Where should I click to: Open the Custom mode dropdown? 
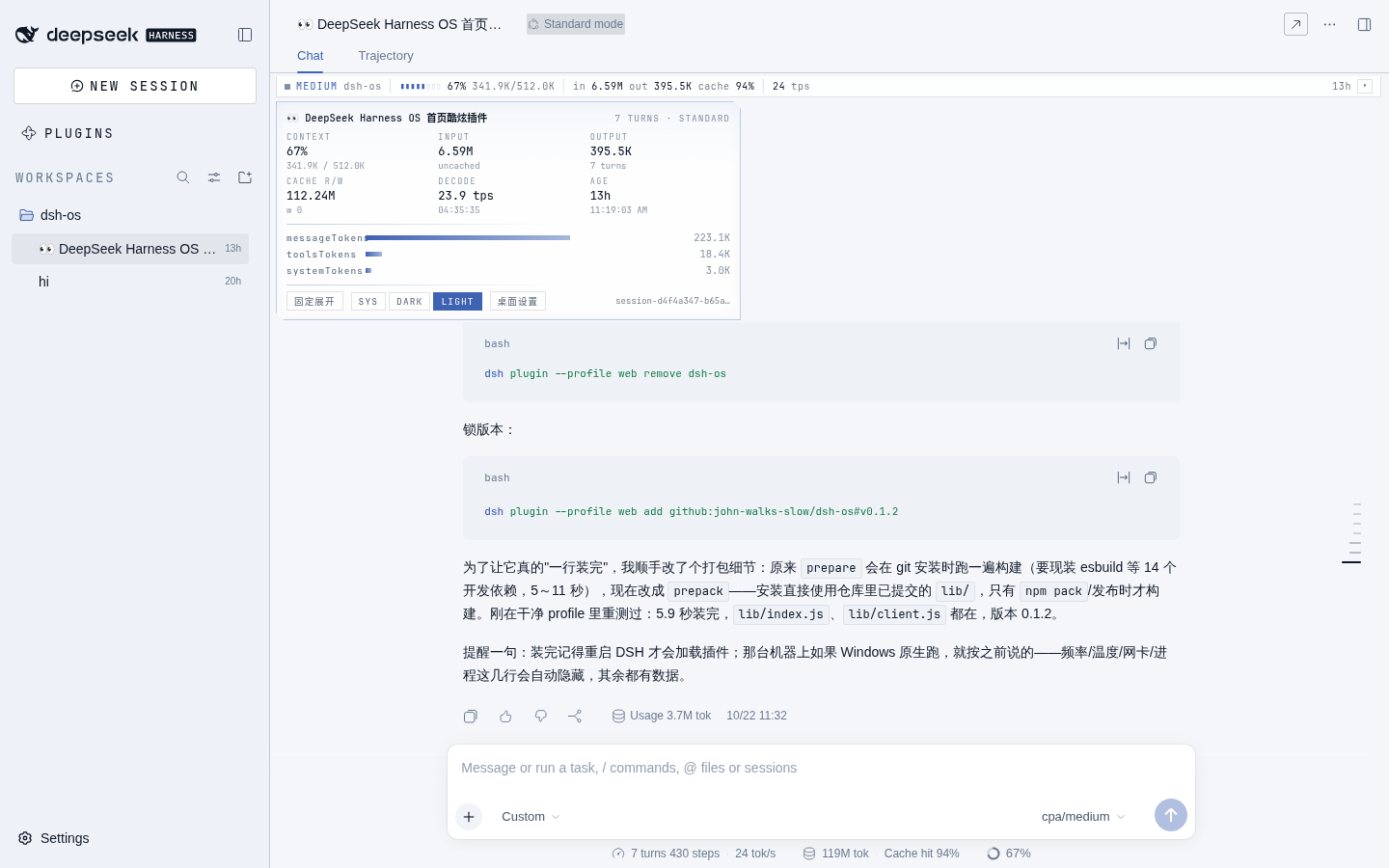pyautogui.click(x=531, y=817)
